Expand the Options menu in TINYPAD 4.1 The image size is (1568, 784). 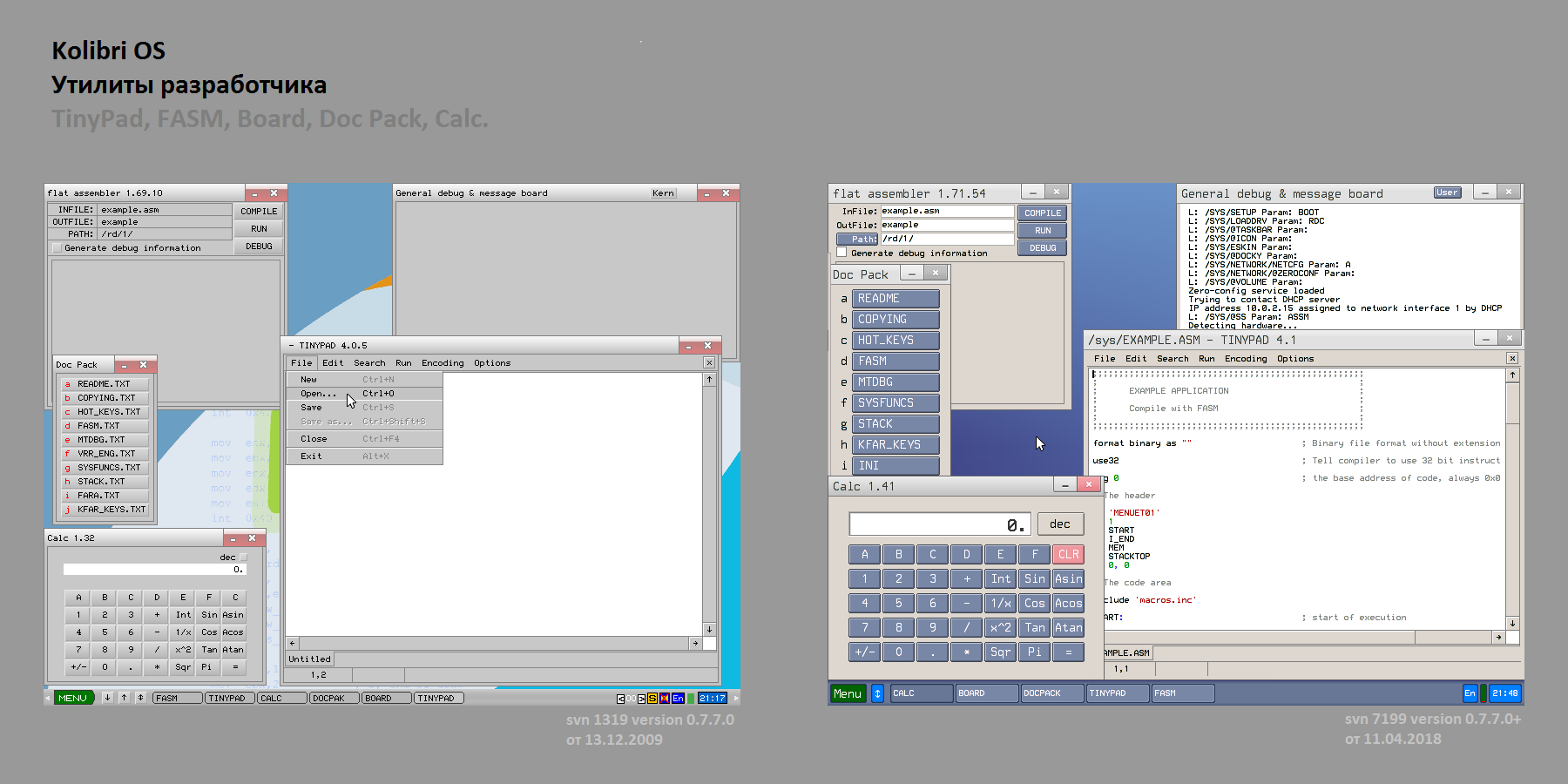[1294, 359]
